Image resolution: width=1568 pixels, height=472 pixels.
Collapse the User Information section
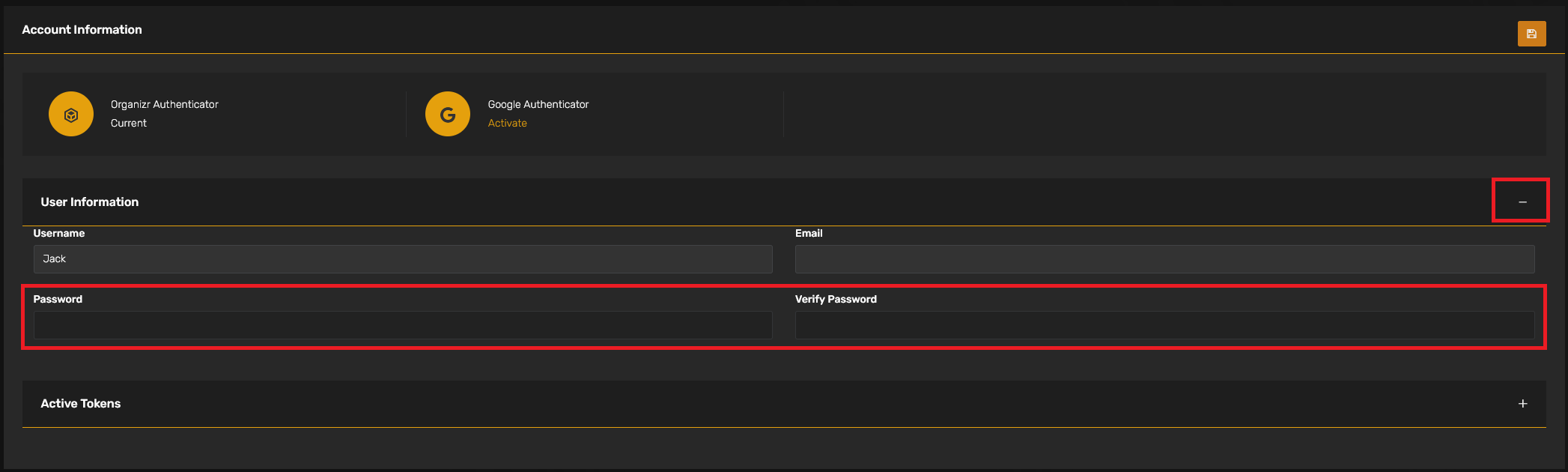pos(1522,202)
